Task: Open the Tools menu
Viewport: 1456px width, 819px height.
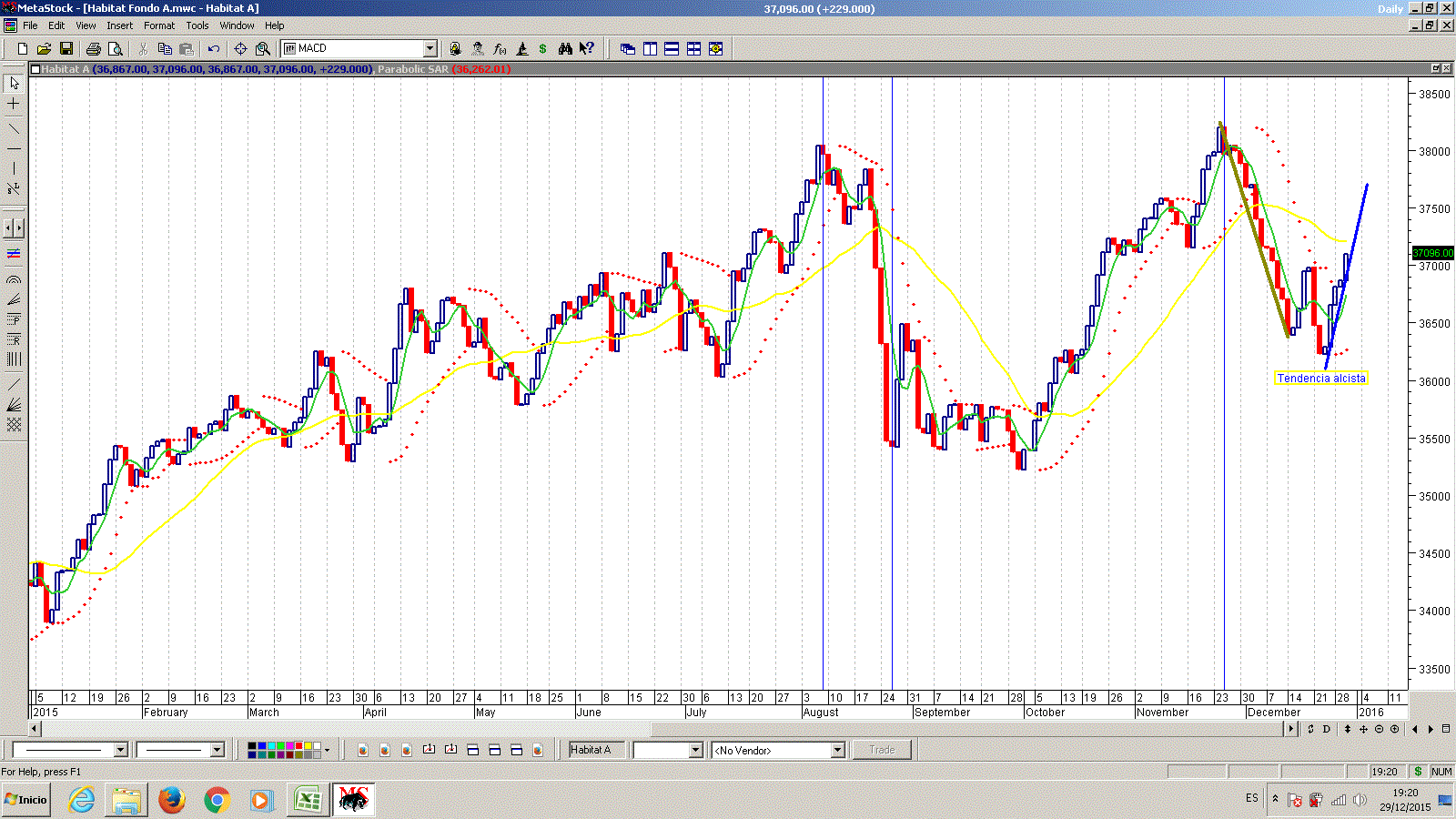Action: (x=197, y=25)
